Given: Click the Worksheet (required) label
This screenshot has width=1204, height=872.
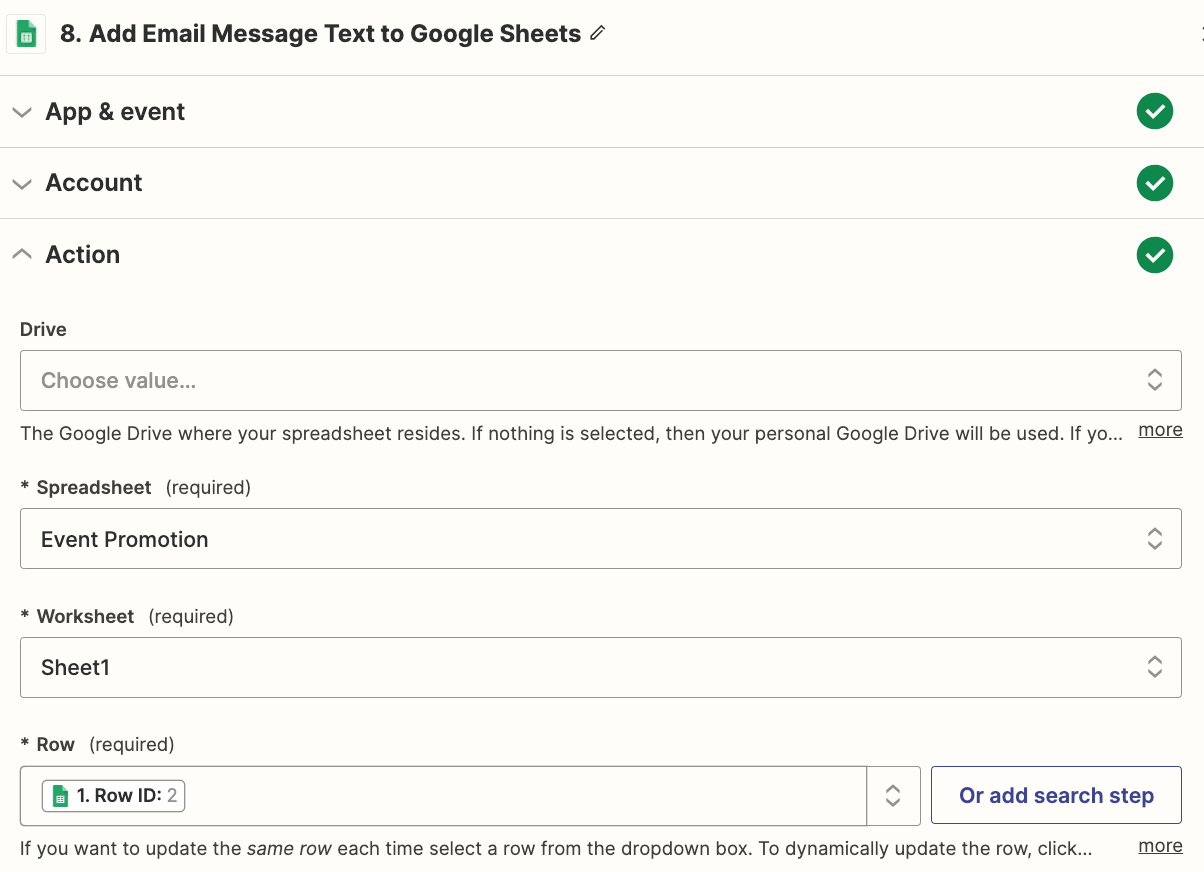Looking at the screenshot, I should (x=127, y=616).
